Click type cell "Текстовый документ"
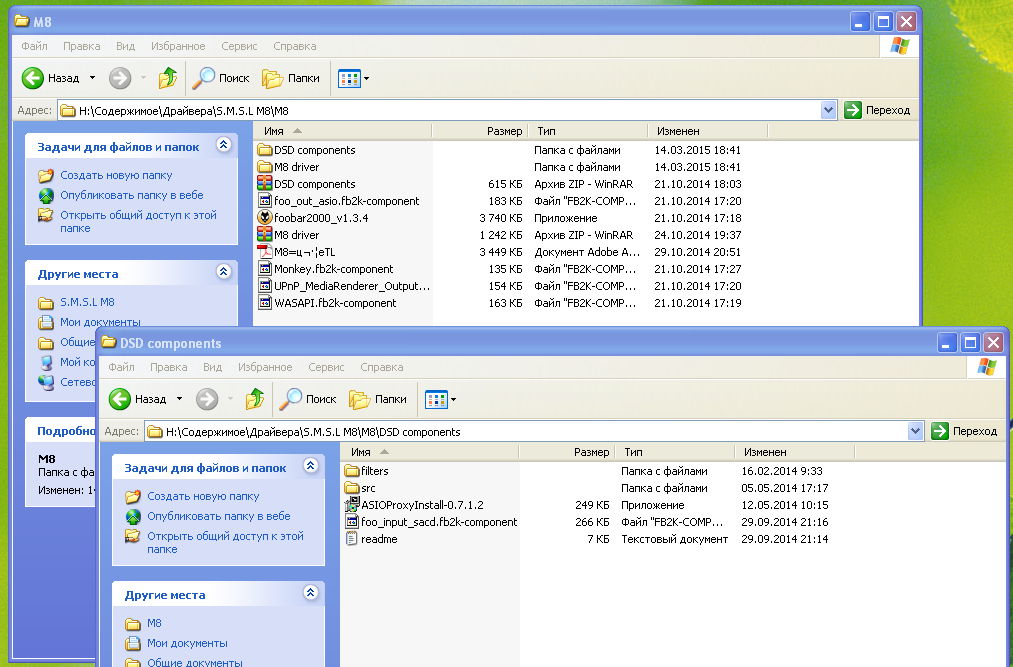 [x=674, y=538]
